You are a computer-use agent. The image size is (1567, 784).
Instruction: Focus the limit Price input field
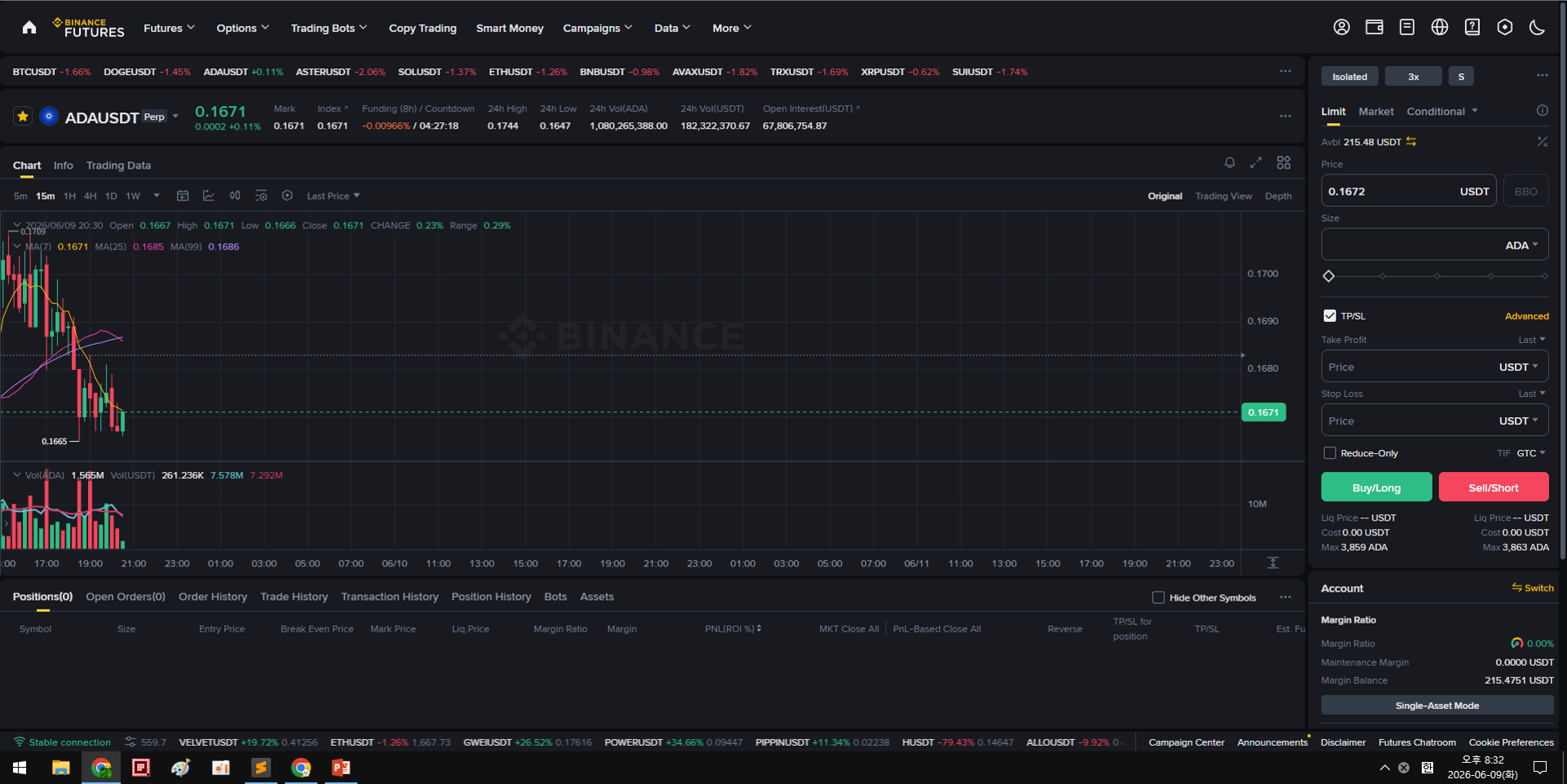(1408, 192)
